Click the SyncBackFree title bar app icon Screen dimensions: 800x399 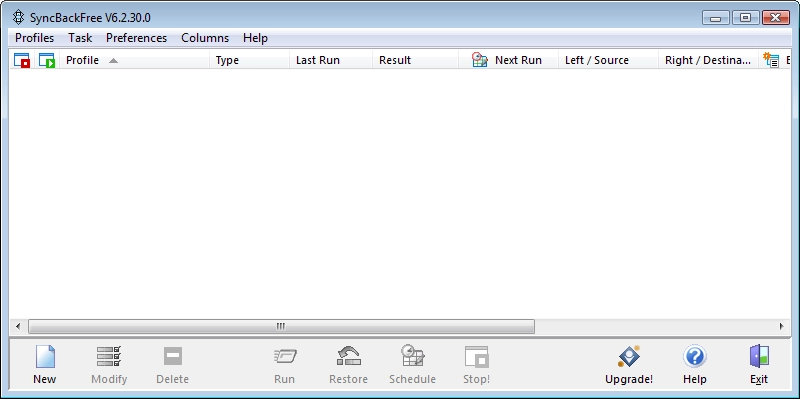(x=18, y=18)
